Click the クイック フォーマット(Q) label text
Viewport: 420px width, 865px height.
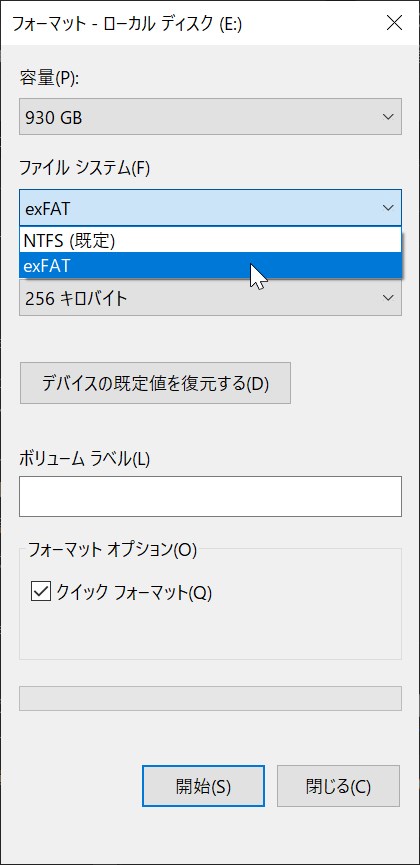point(134,592)
